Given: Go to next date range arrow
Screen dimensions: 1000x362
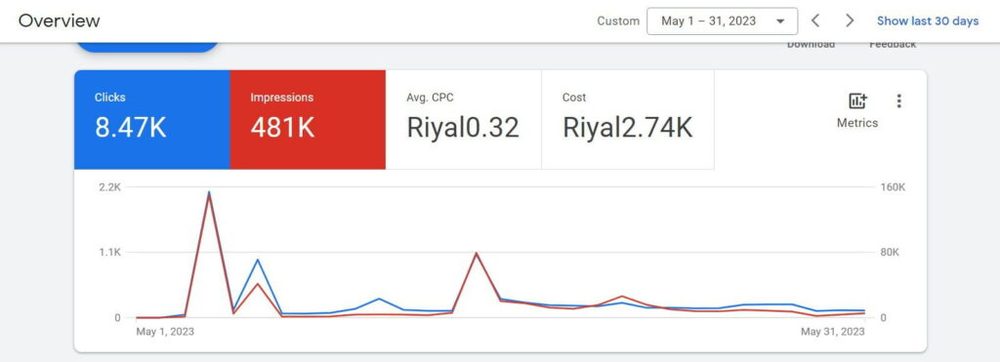Looking at the screenshot, I should [849, 20].
